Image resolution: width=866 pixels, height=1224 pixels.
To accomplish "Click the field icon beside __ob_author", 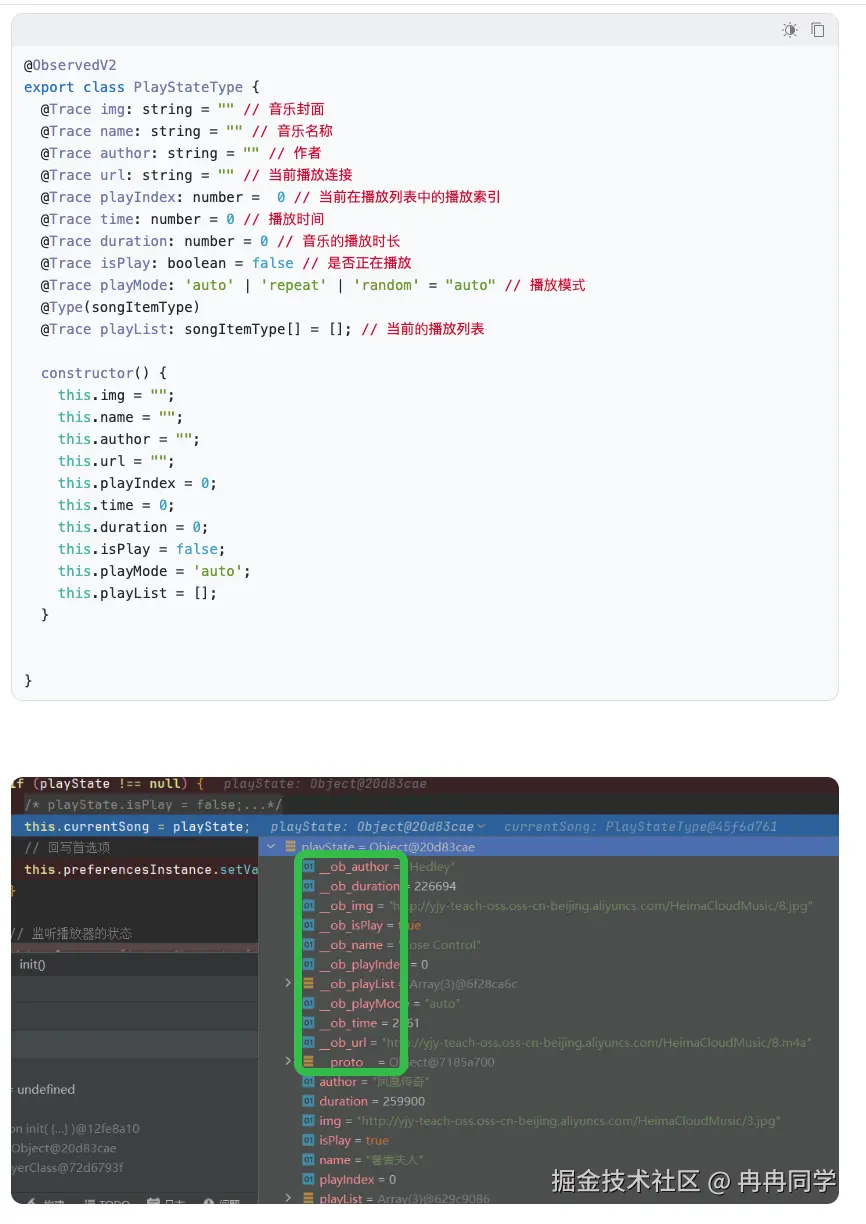I will (308, 867).
